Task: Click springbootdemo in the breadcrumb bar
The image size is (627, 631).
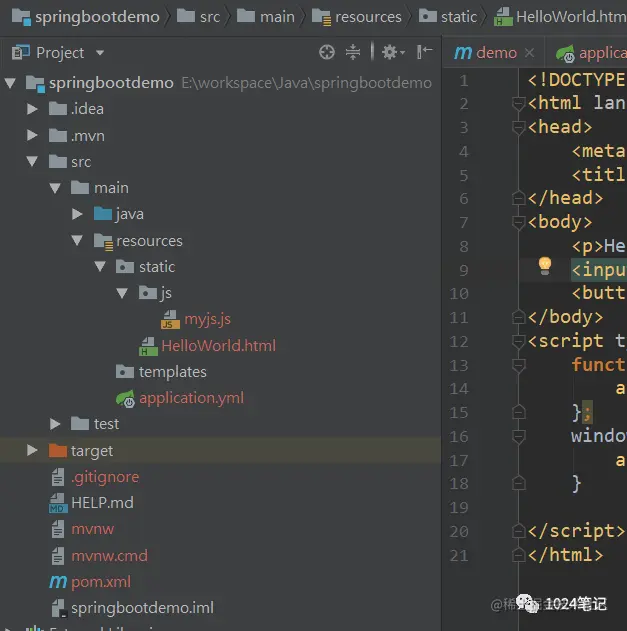Action: click(97, 17)
